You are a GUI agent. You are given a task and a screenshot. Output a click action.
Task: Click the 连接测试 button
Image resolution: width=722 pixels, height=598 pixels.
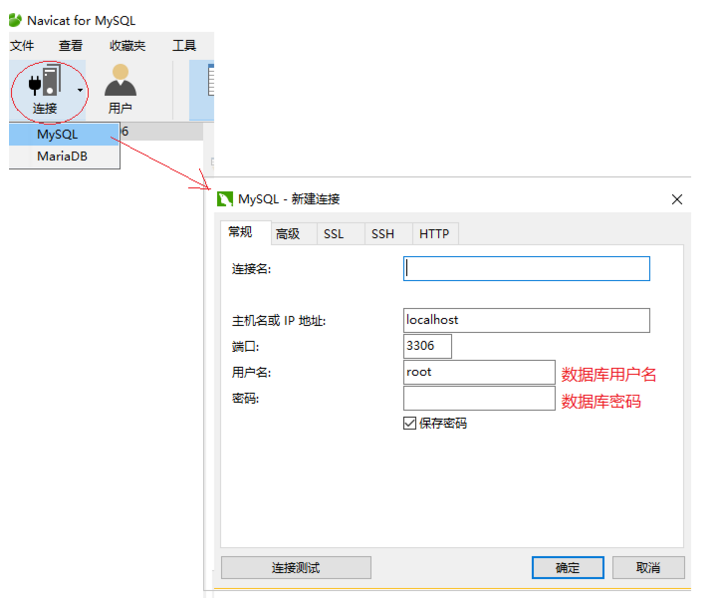[x=296, y=567]
